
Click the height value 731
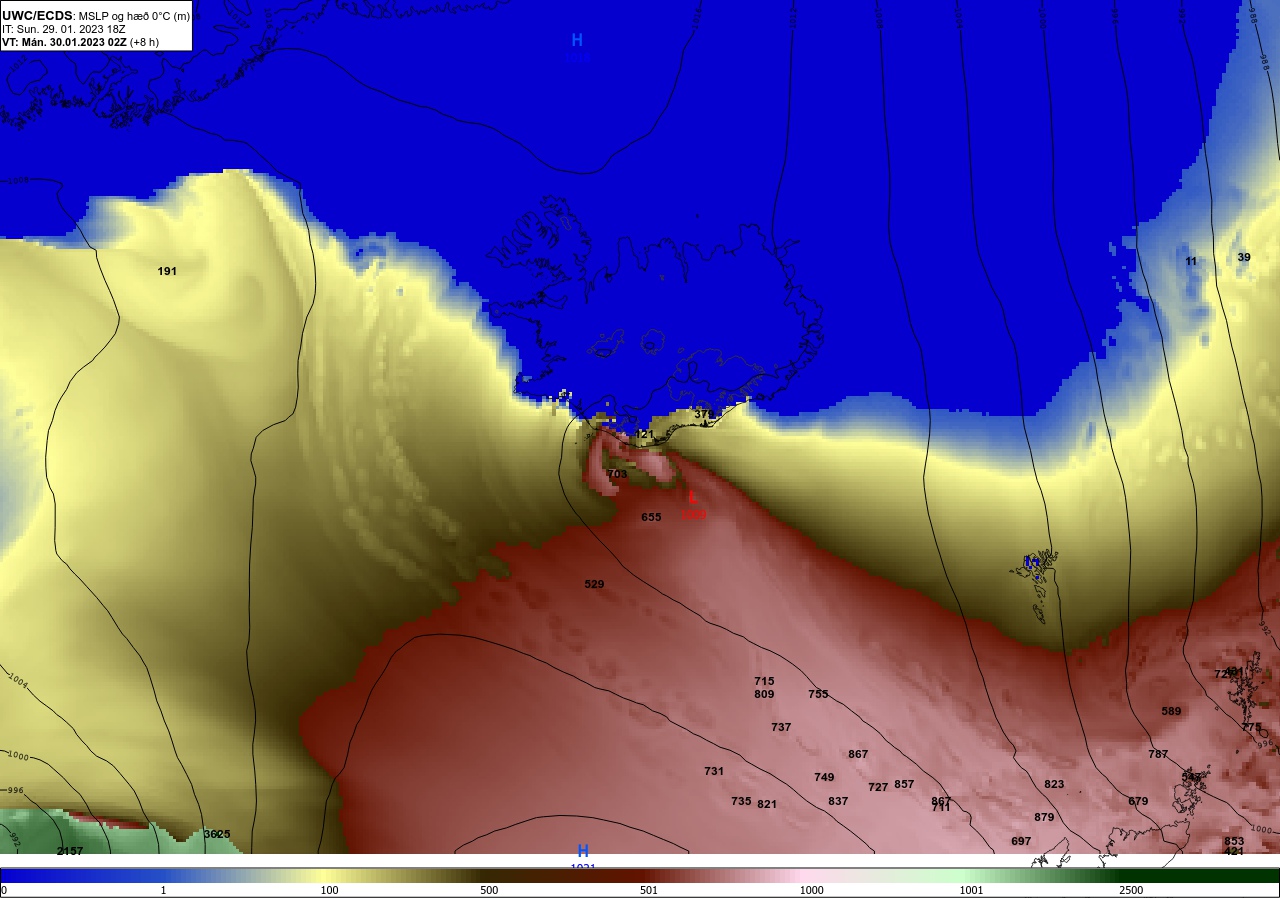click(x=713, y=771)
